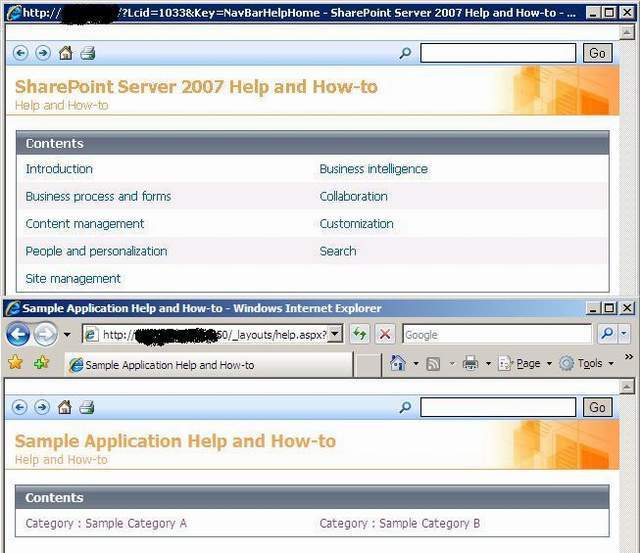The width and height of the screenshot is (640, 553).
Task: Click scroll up arrow in Sample Application window
Action: (627, 386)
